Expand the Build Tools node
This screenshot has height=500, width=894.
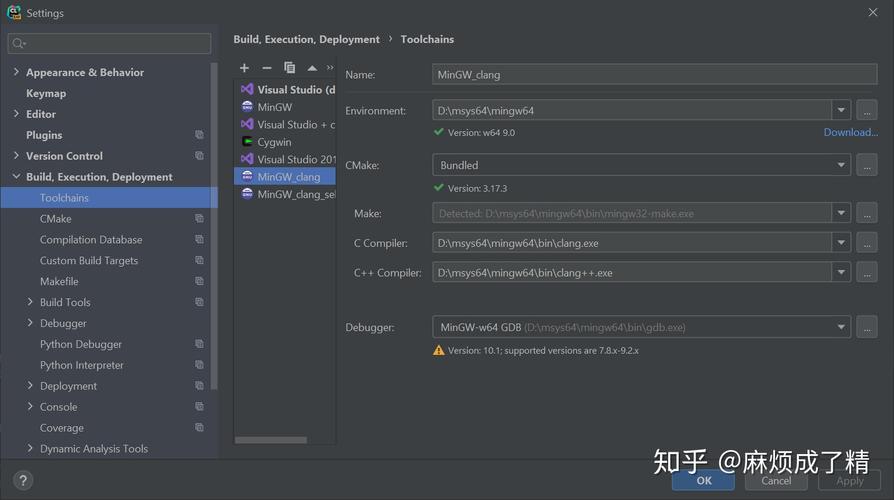coord(30,302)
